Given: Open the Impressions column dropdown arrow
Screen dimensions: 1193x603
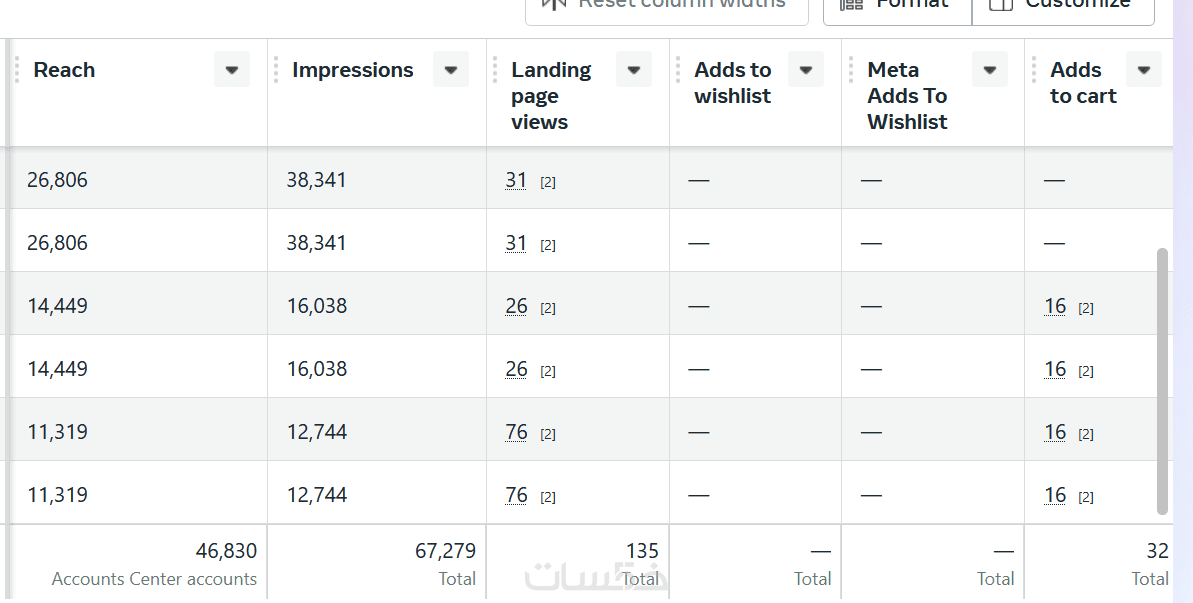Looking at the screenshot, I should tap(451, 70).
